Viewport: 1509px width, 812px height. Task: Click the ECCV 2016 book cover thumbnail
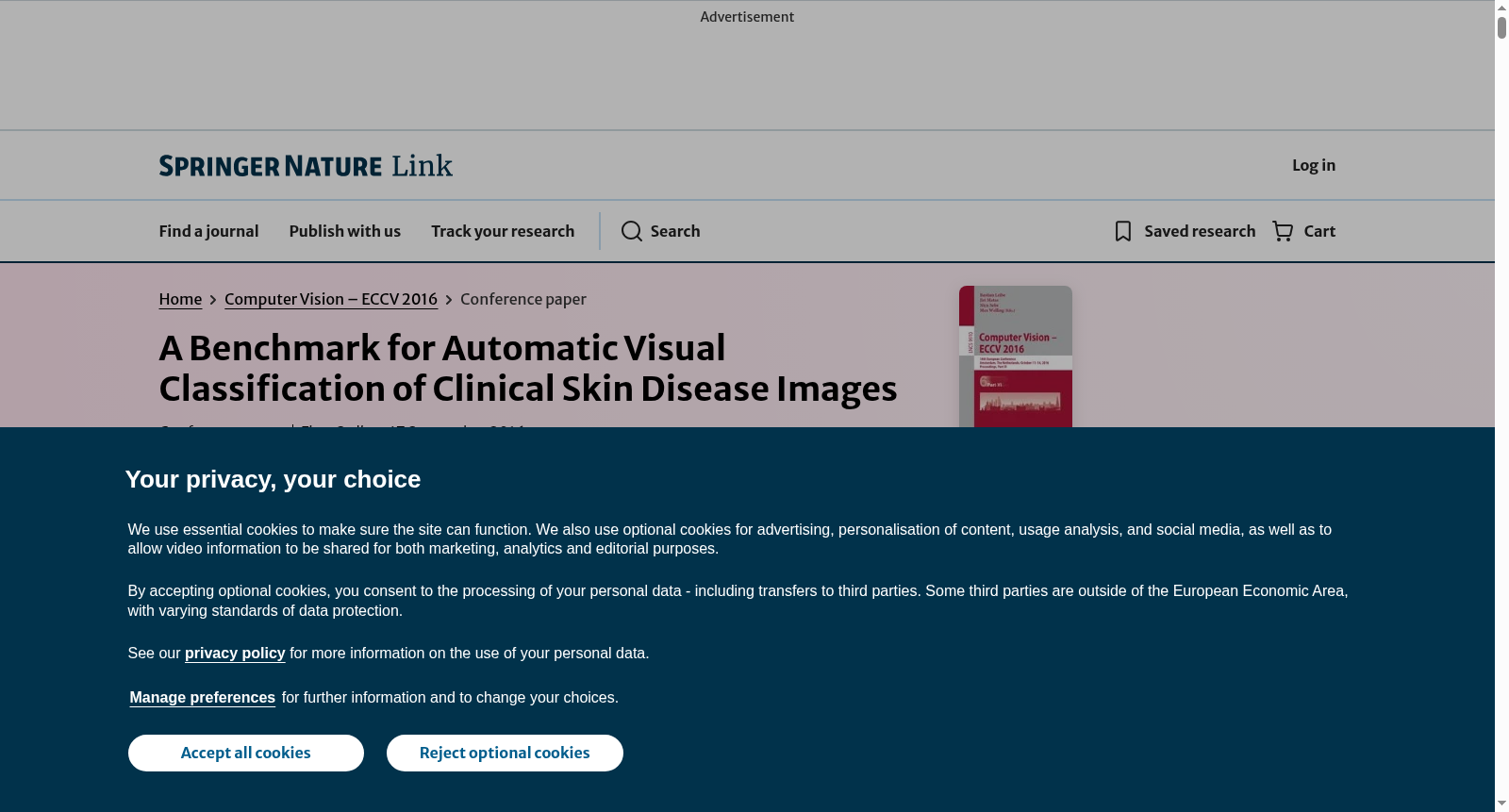tap(1016, 356)
